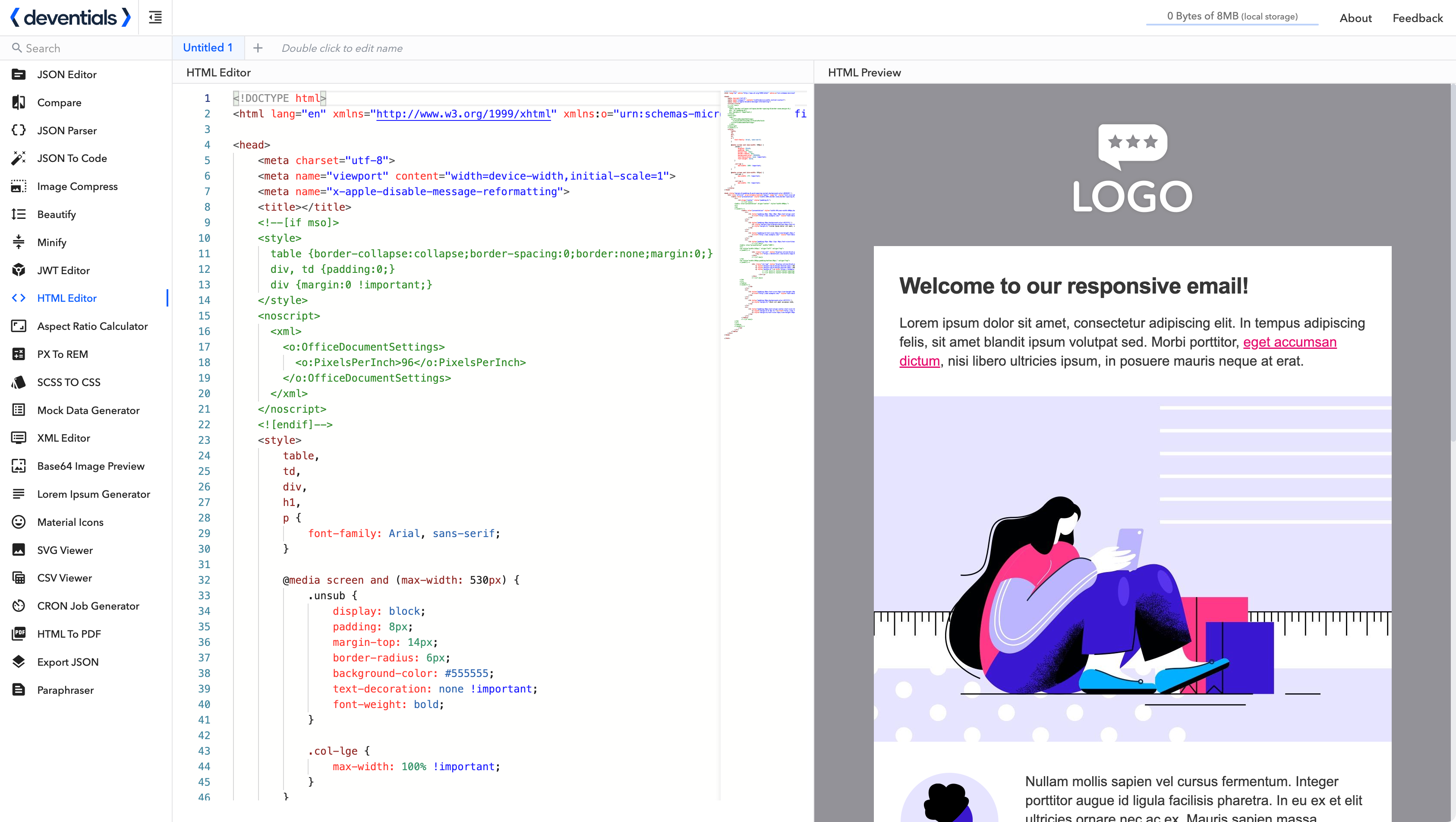This screenshot has width=1456, height=822.
Task: Open Aspect Ratio Calculator icon
Action: (x=19, y=326)
